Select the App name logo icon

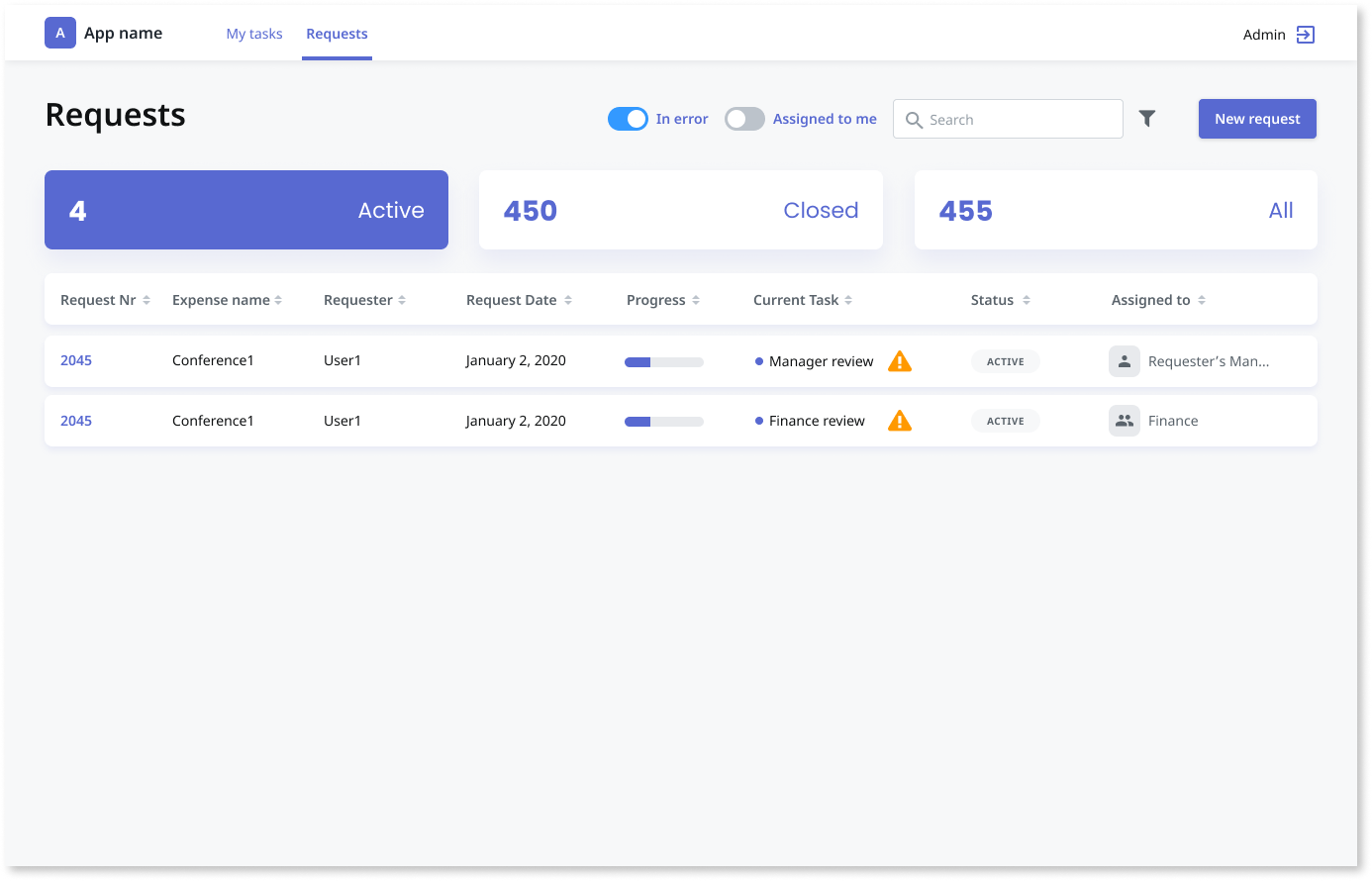click(x=59, y=33)
